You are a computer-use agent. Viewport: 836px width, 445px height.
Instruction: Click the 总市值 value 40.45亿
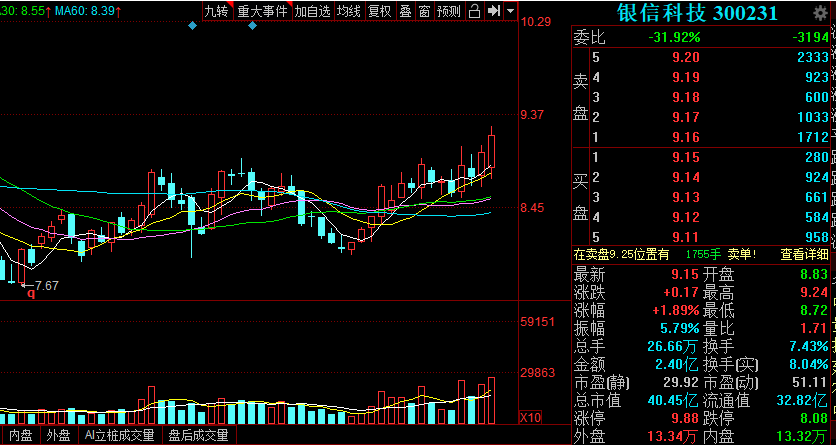(673, 400)
